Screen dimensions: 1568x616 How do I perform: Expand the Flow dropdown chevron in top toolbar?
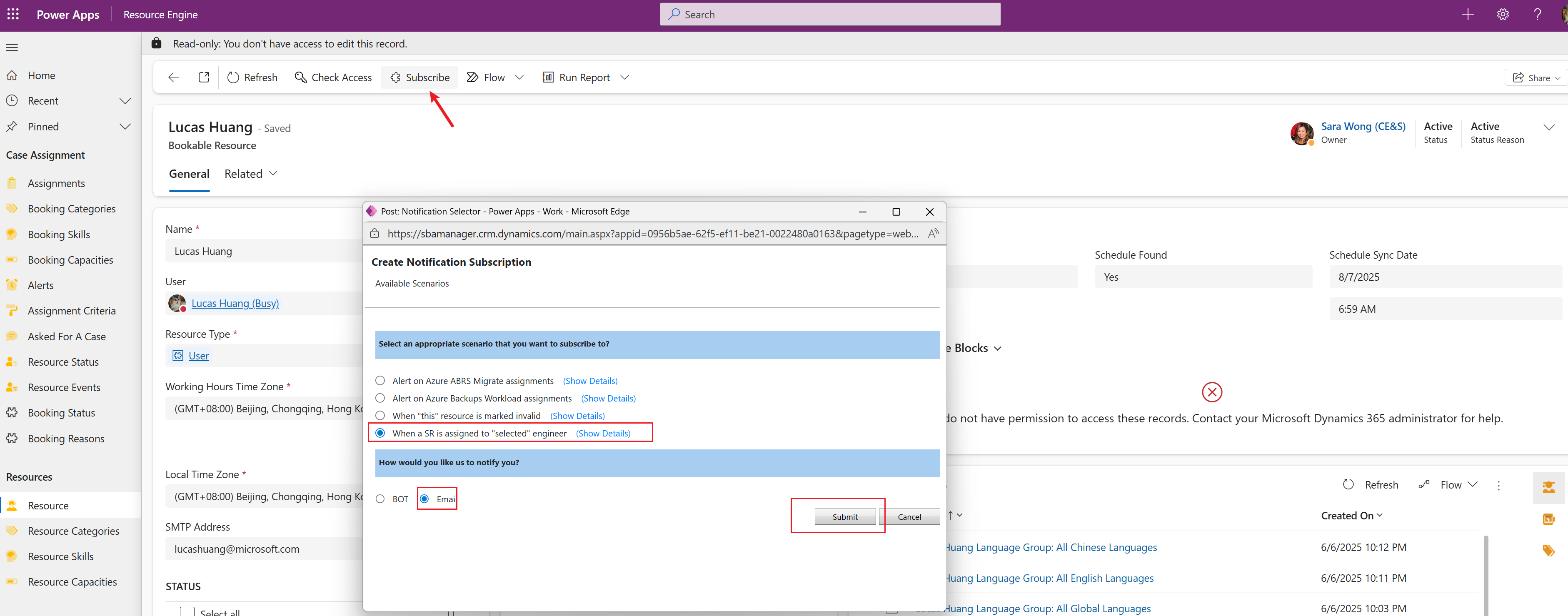click(x=519, y=77)
